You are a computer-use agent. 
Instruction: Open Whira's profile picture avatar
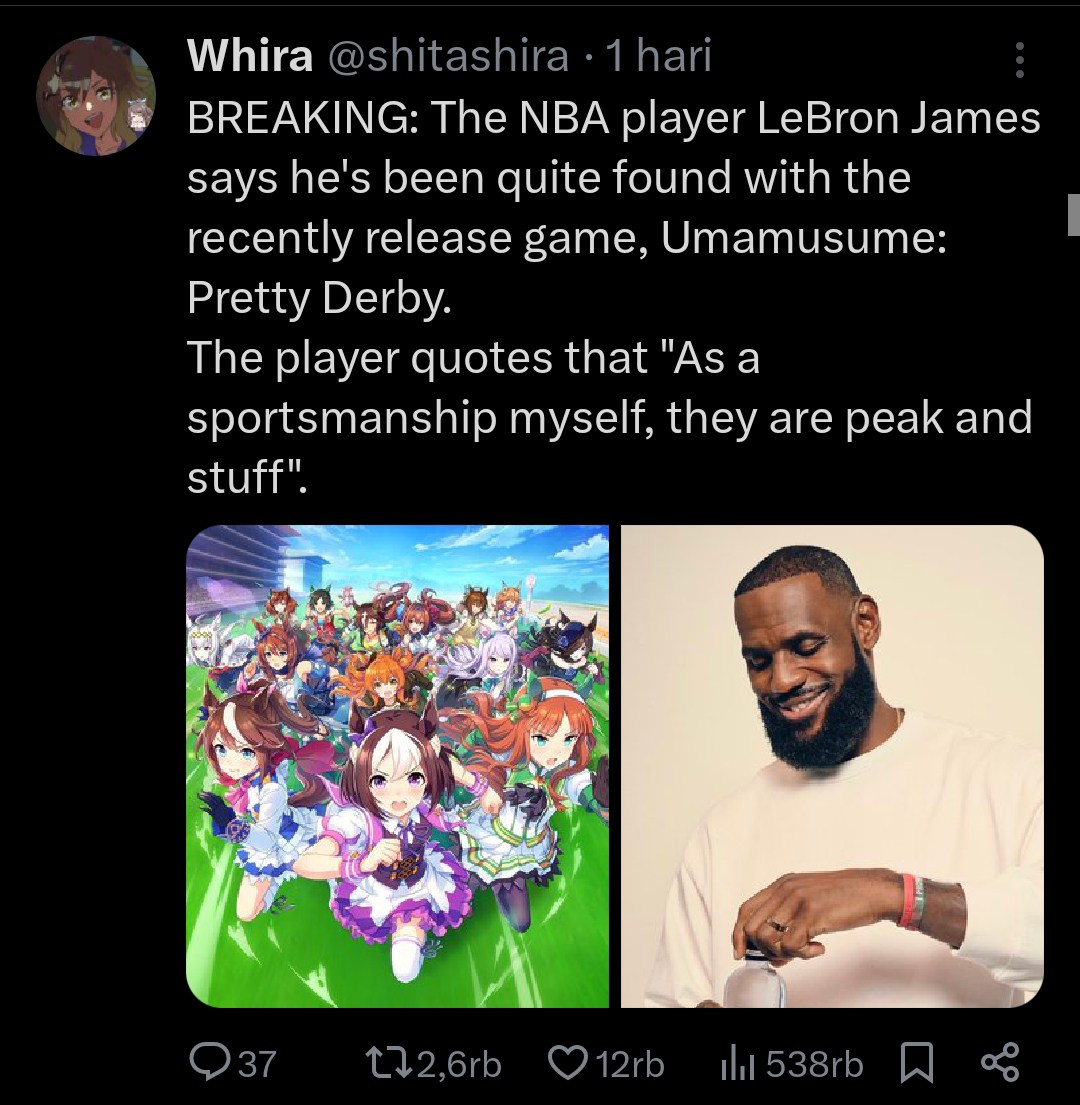pos(97,95)
